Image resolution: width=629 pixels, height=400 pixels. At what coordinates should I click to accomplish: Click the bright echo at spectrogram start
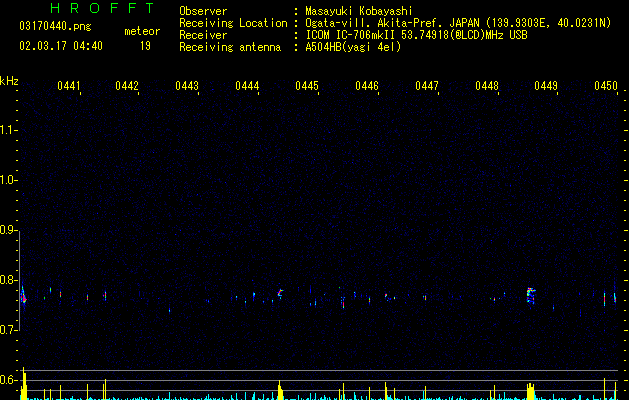click(23, 295)
